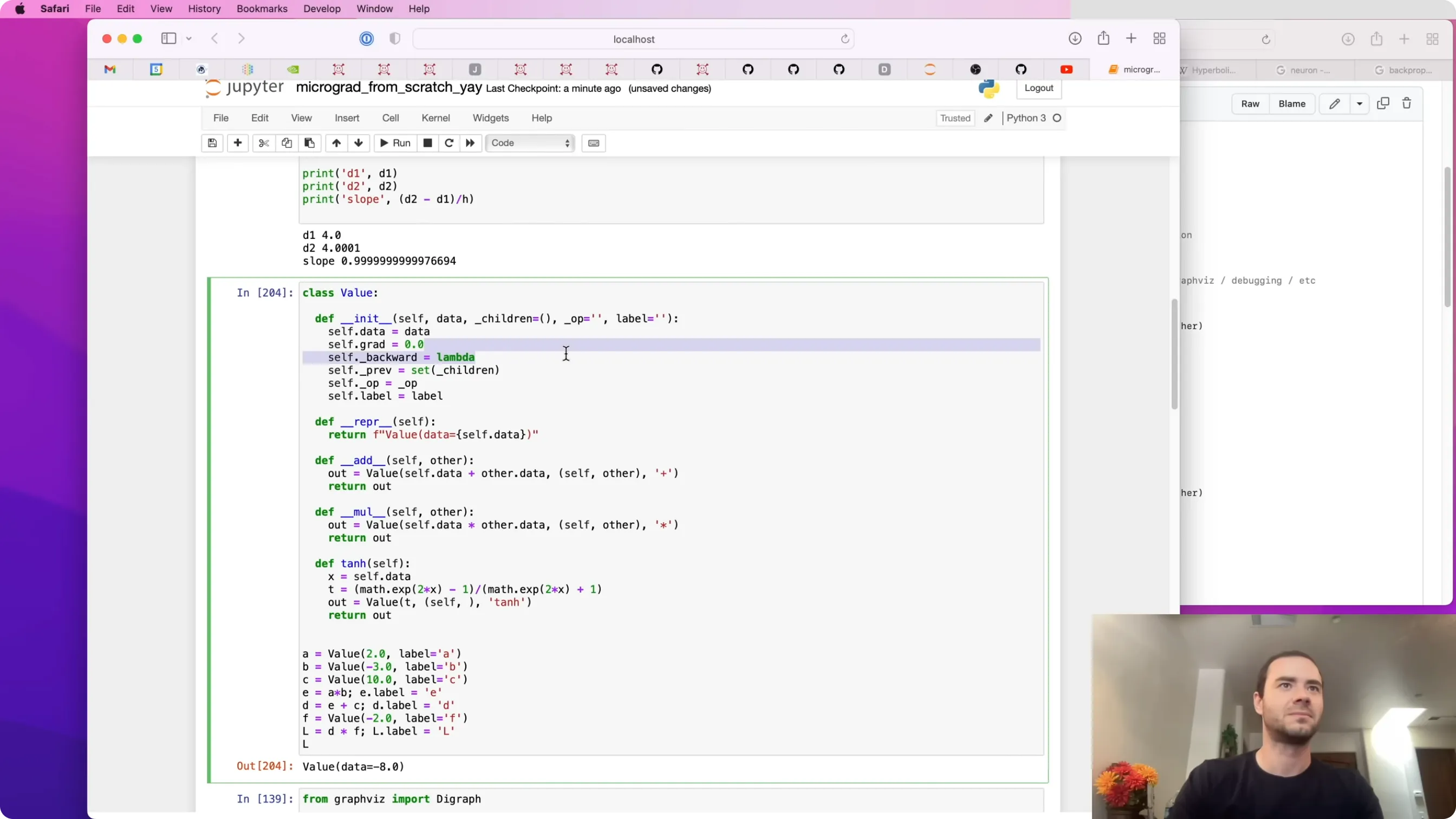Open the Apple menu
Viewport: 1456px width, 819px height.
click(x=21, y=9)
